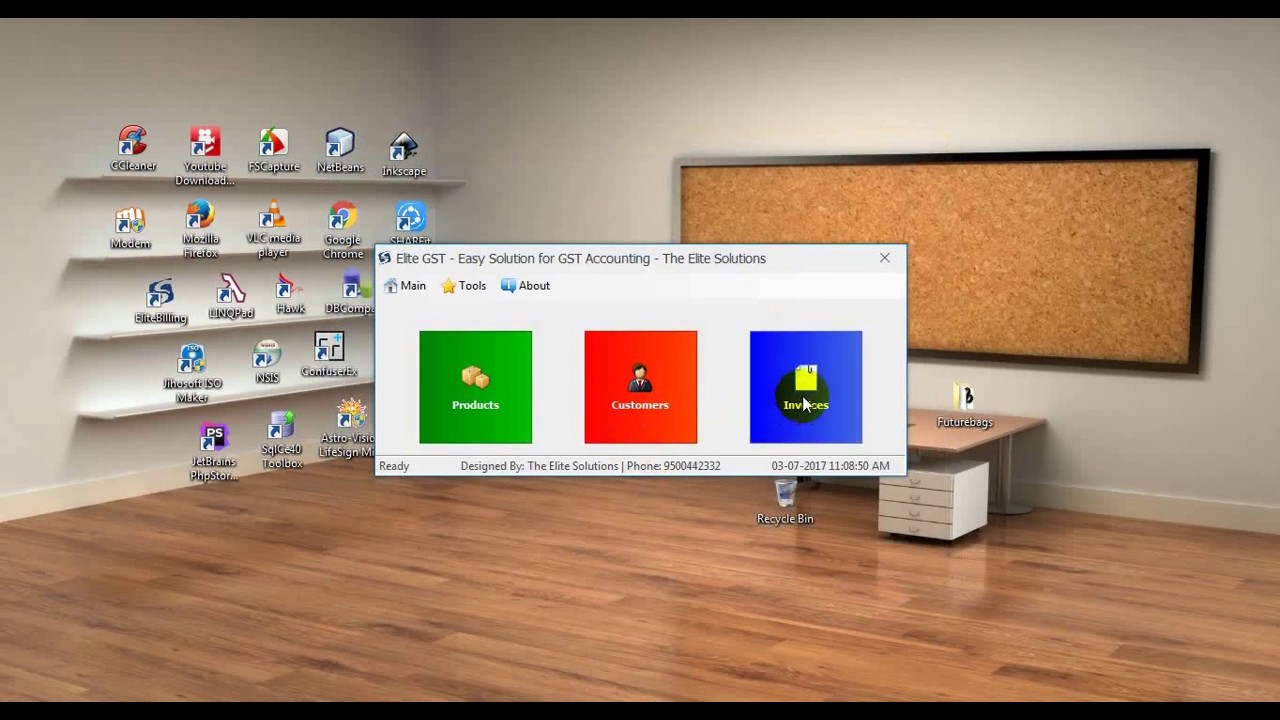Select the JetBrains PhpStorm desktop icon
1280x720 pixels.
(213, 452)
